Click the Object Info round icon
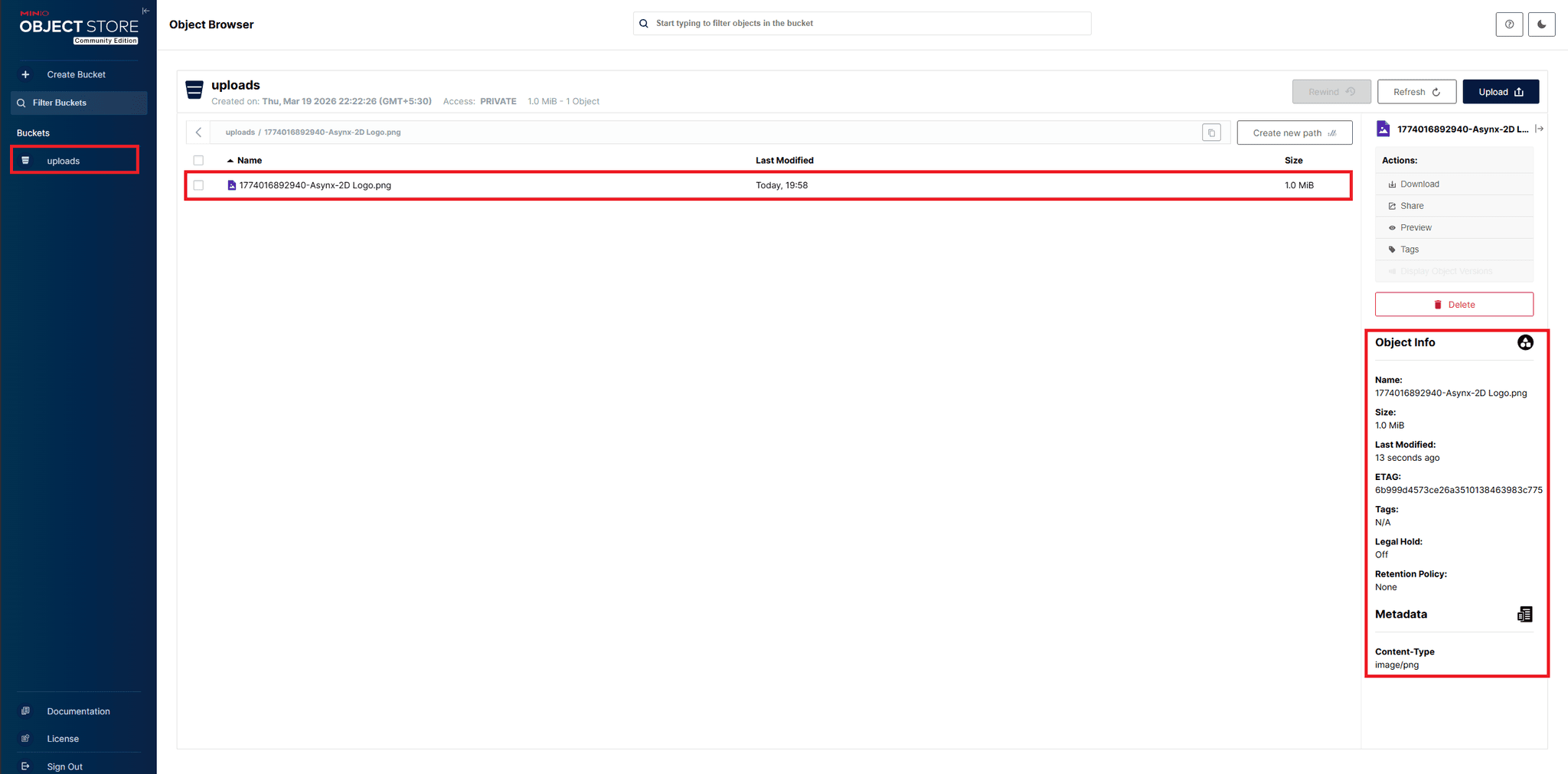Image resolution: width=1568 pixels, height=774 pixels. pos(1525,342)
